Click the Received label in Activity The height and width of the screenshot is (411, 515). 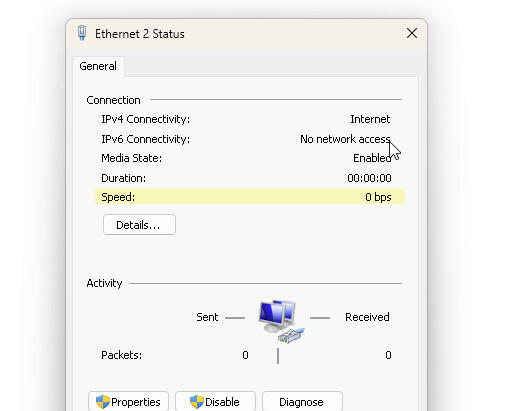coord(367,317)
